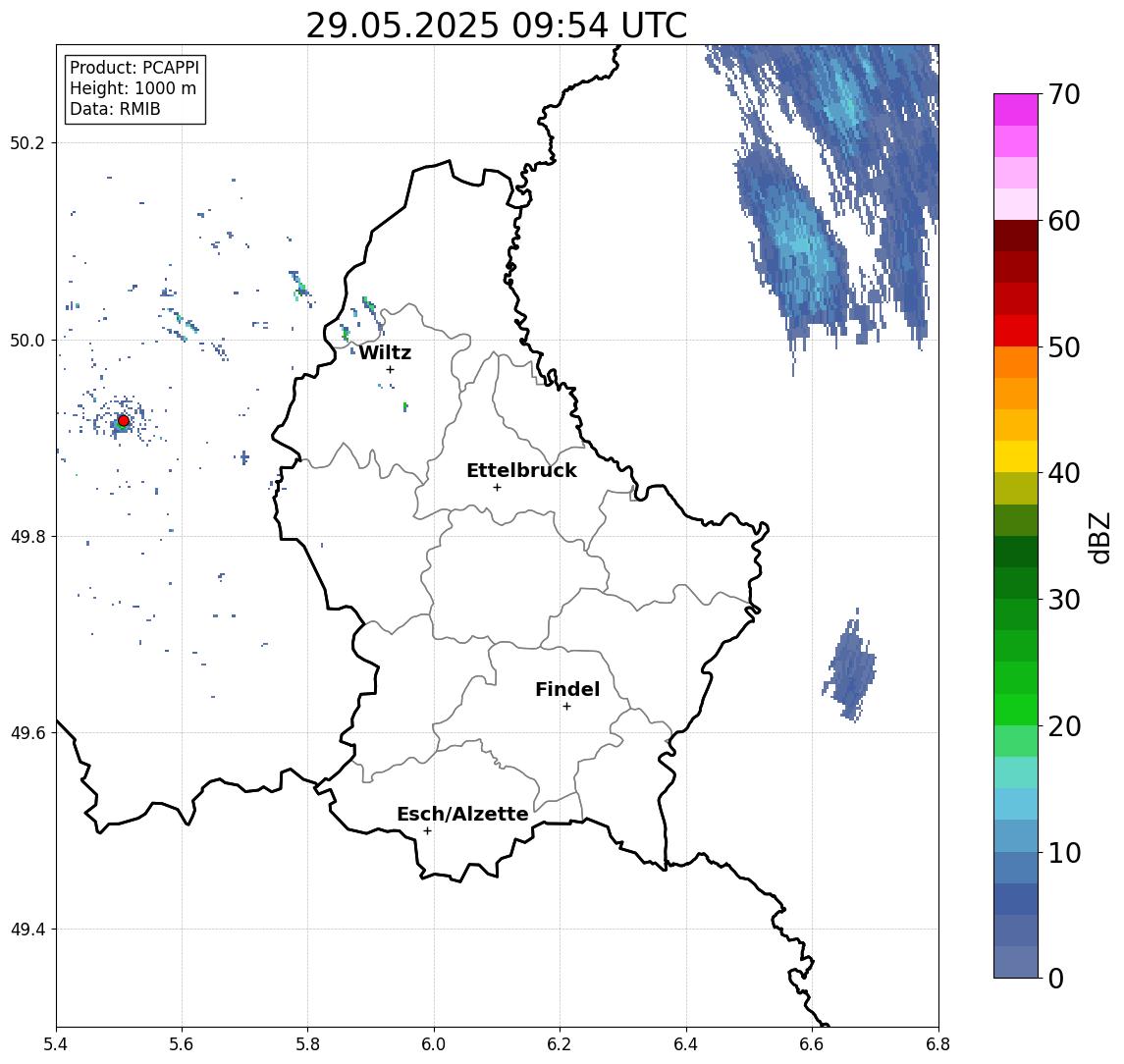This screenshot has height=1064, width=1124.
Task: Click the 50 colorbar tick label
Action: click(1064, 347)
